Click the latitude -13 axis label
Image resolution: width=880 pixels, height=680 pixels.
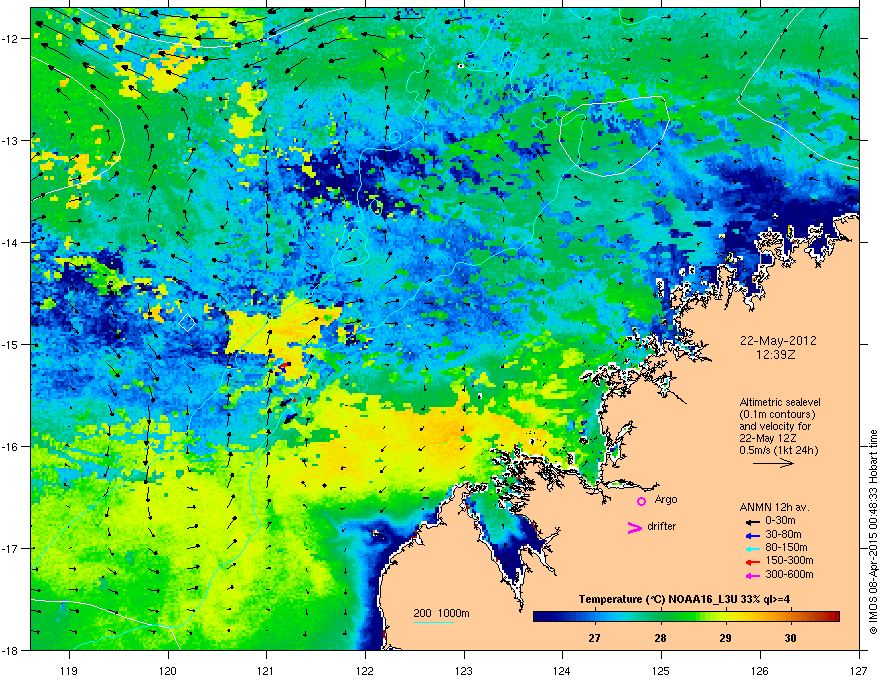(x=11, y=140)
